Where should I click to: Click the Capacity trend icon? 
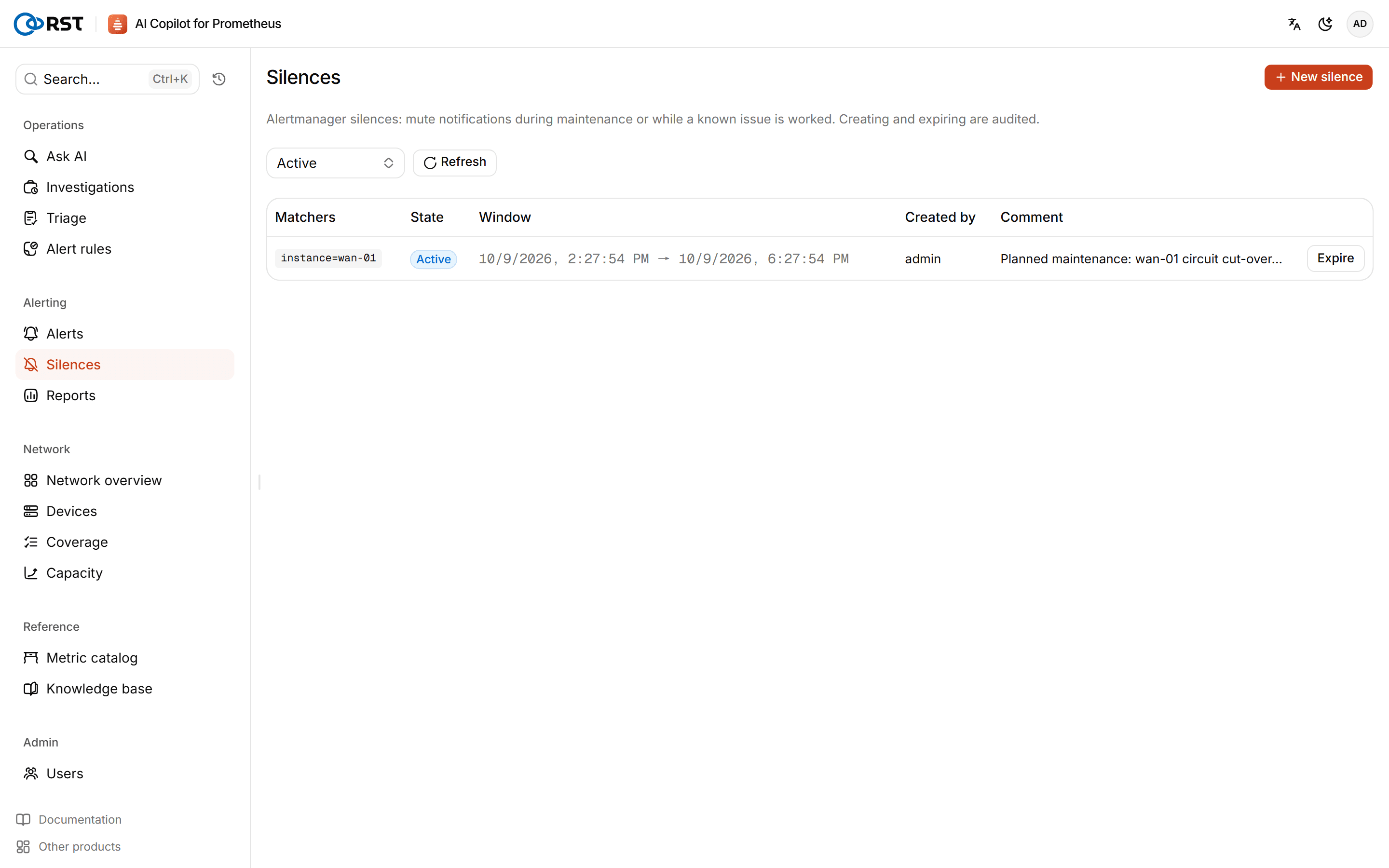point(31,573)
